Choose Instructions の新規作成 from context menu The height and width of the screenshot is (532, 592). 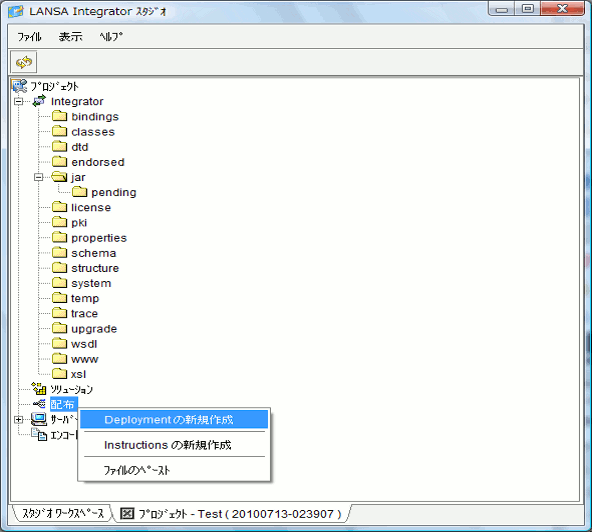click(x=174, y=445)
